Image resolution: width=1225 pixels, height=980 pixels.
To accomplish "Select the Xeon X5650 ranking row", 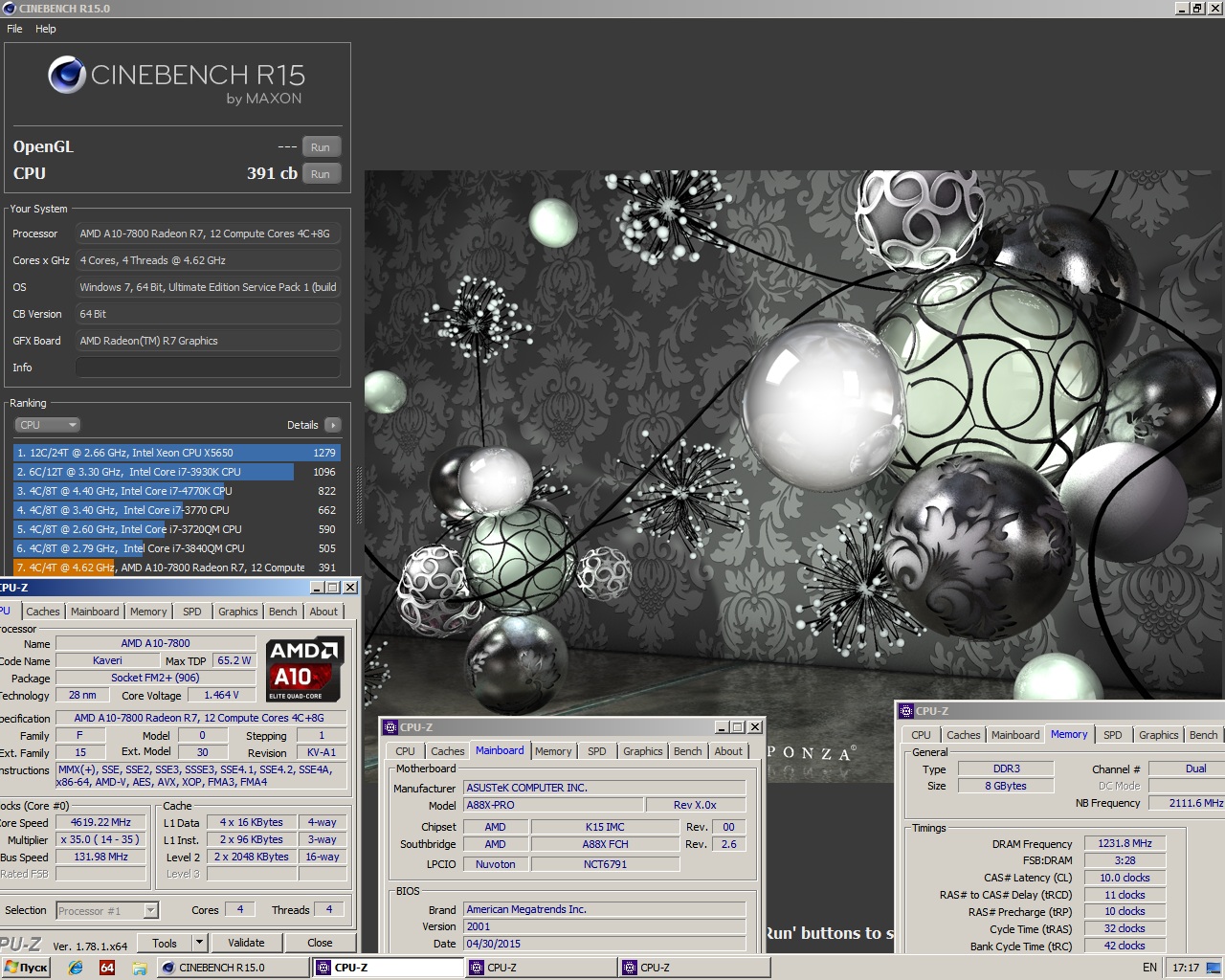I will coord(177,453).
